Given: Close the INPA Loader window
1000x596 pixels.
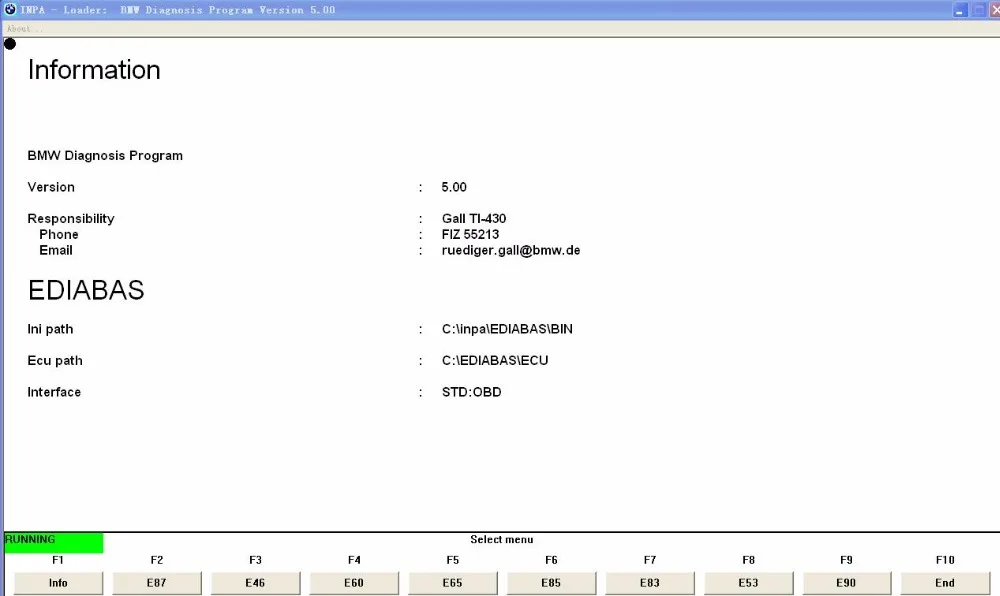Looking at the screenshot, I should [995, 10].
